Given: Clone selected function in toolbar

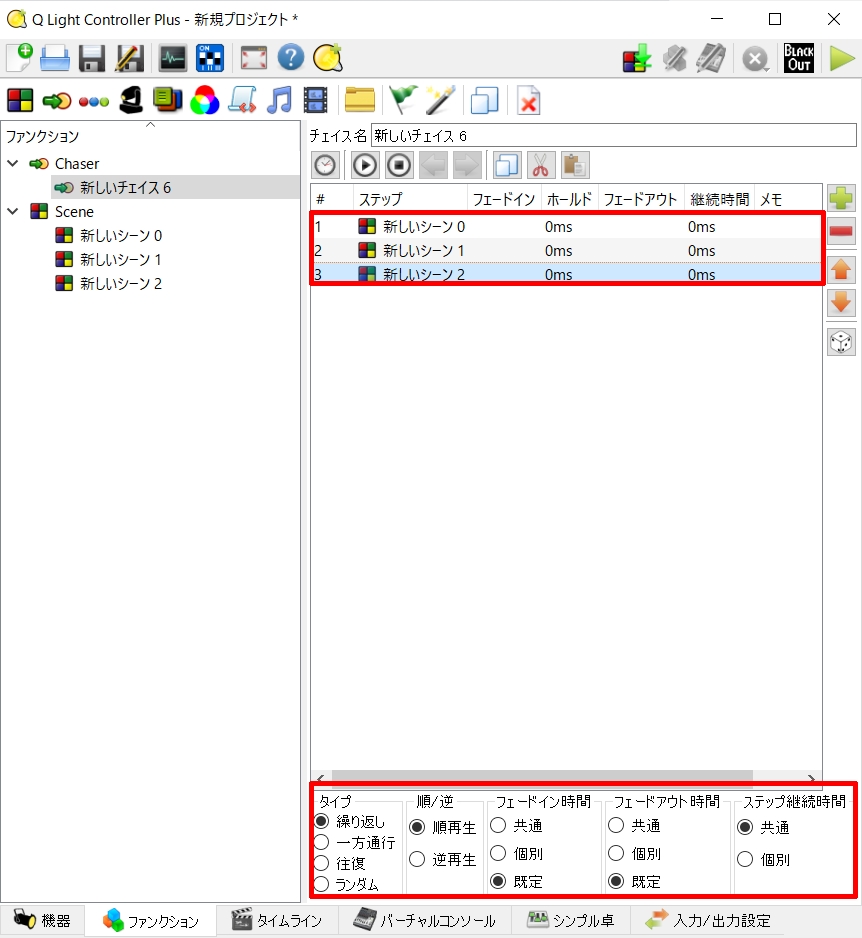Looking at the screenshot, I should tap(485, 100).
